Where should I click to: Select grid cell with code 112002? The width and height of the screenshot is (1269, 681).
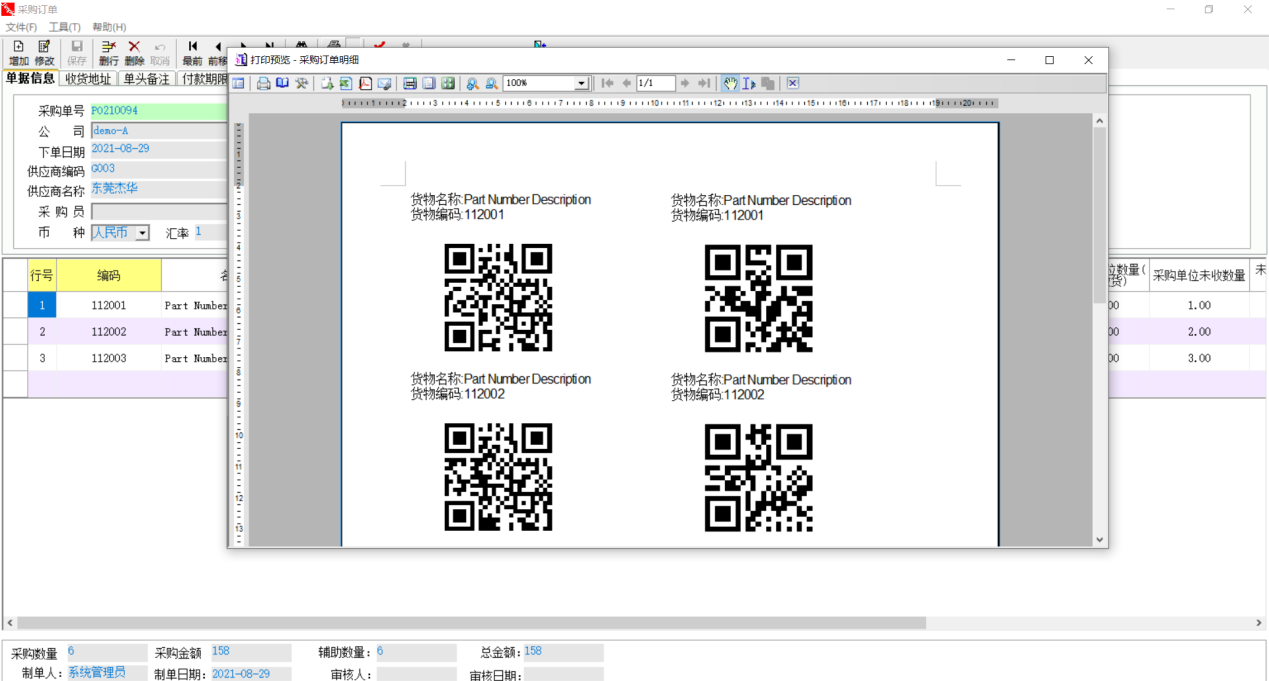click(x=109, y=332)
